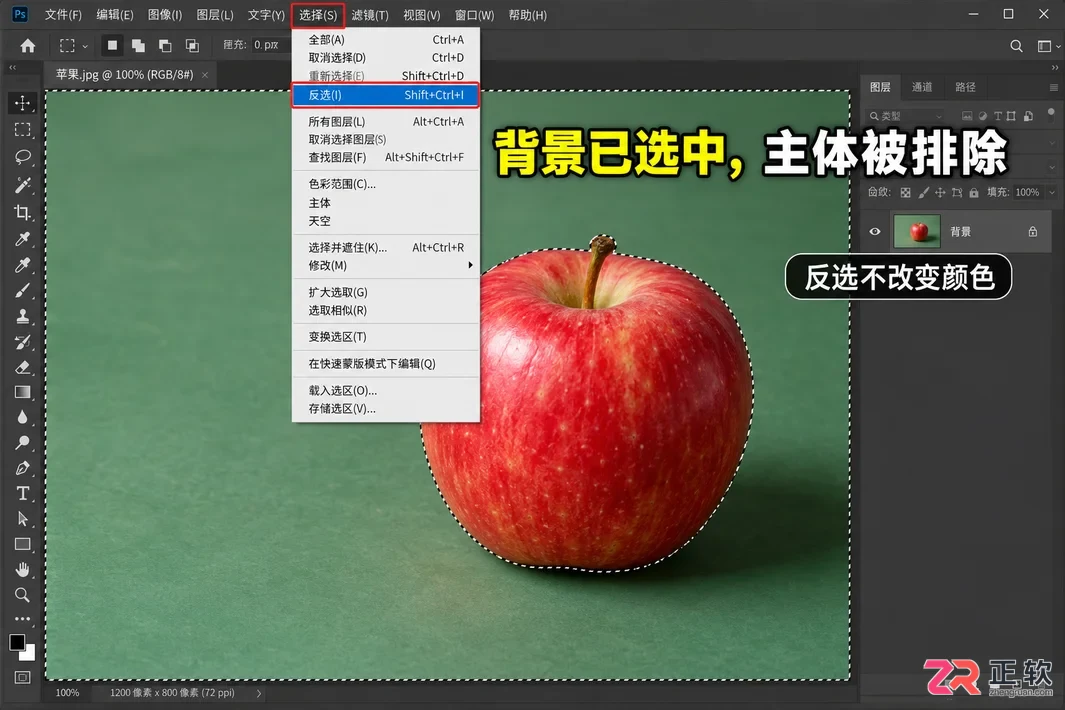Select the Rectangle shape tool
1065x710 pixels.
tap(22, 544)
